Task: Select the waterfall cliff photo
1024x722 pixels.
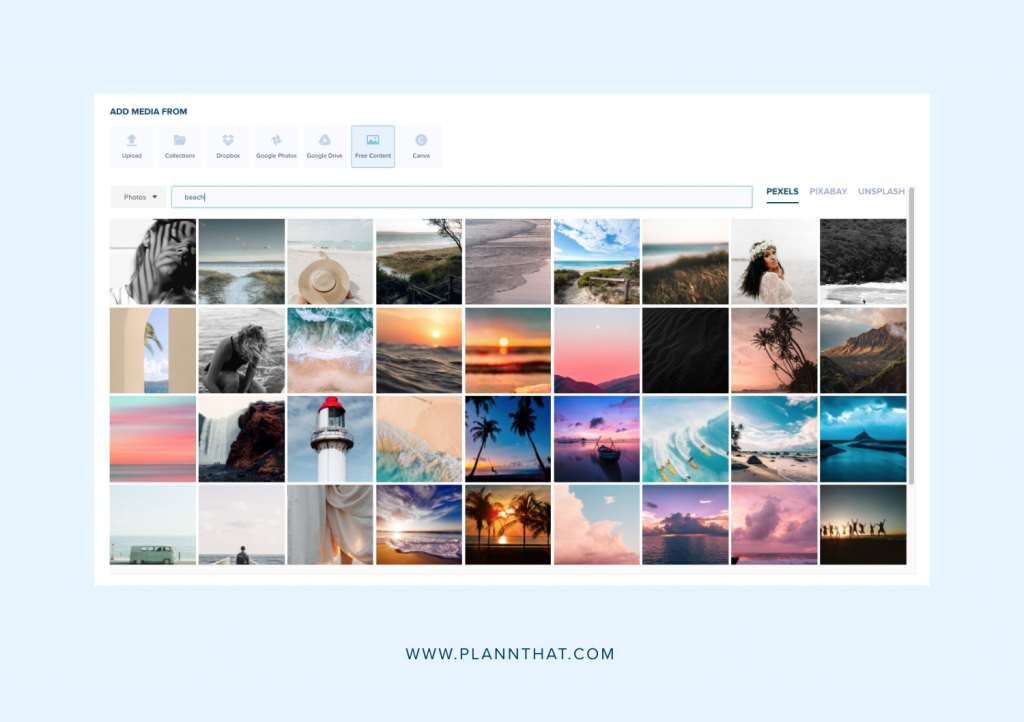Action: pyautogui.click(x=241, y=438)
